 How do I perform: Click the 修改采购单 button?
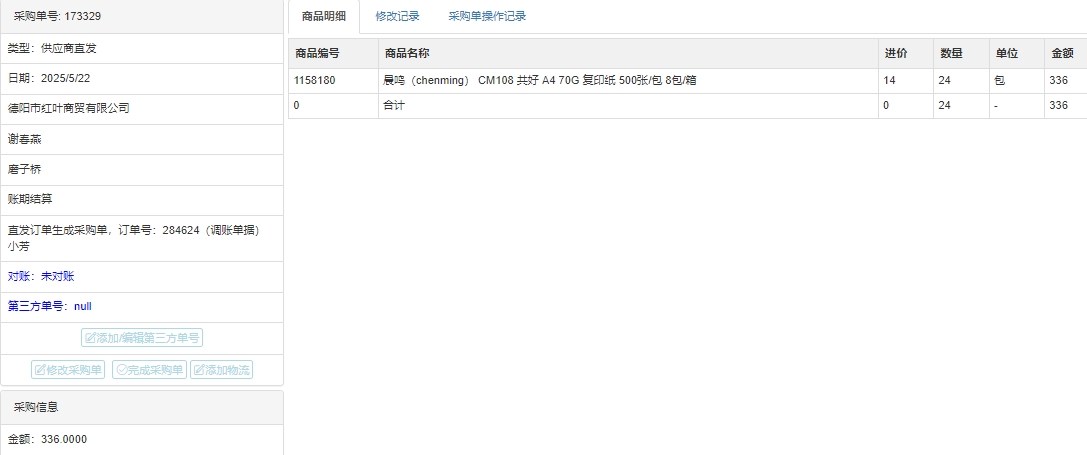[x=68, y=370]
